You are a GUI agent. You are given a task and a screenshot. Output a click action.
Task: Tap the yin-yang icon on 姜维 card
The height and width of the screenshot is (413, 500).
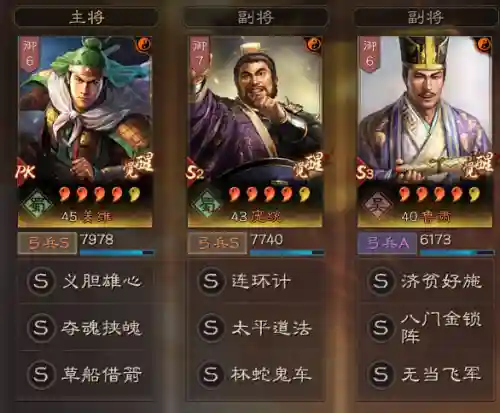(x=144, y=44)
